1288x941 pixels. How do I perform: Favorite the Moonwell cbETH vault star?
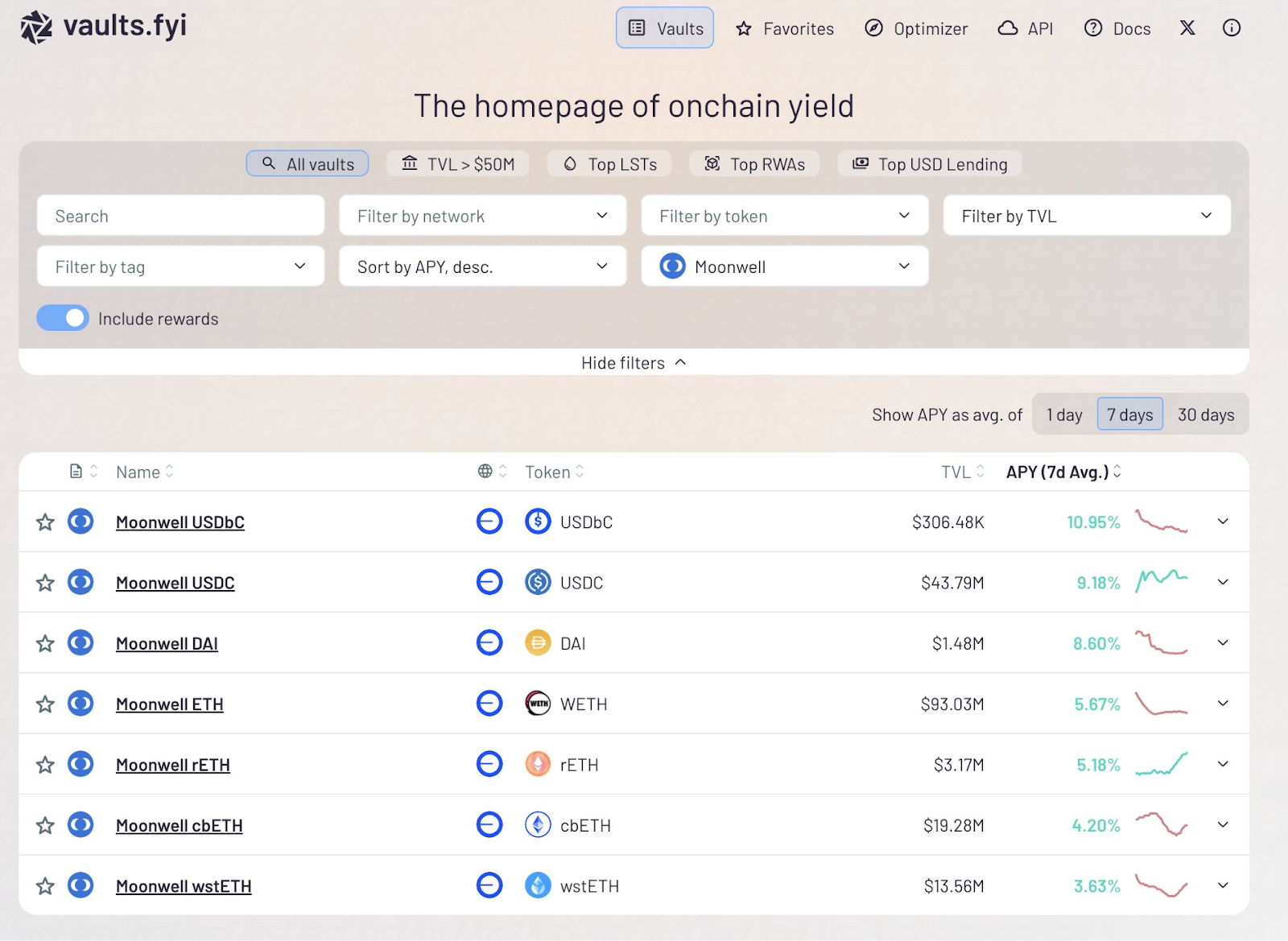[45, 826]
